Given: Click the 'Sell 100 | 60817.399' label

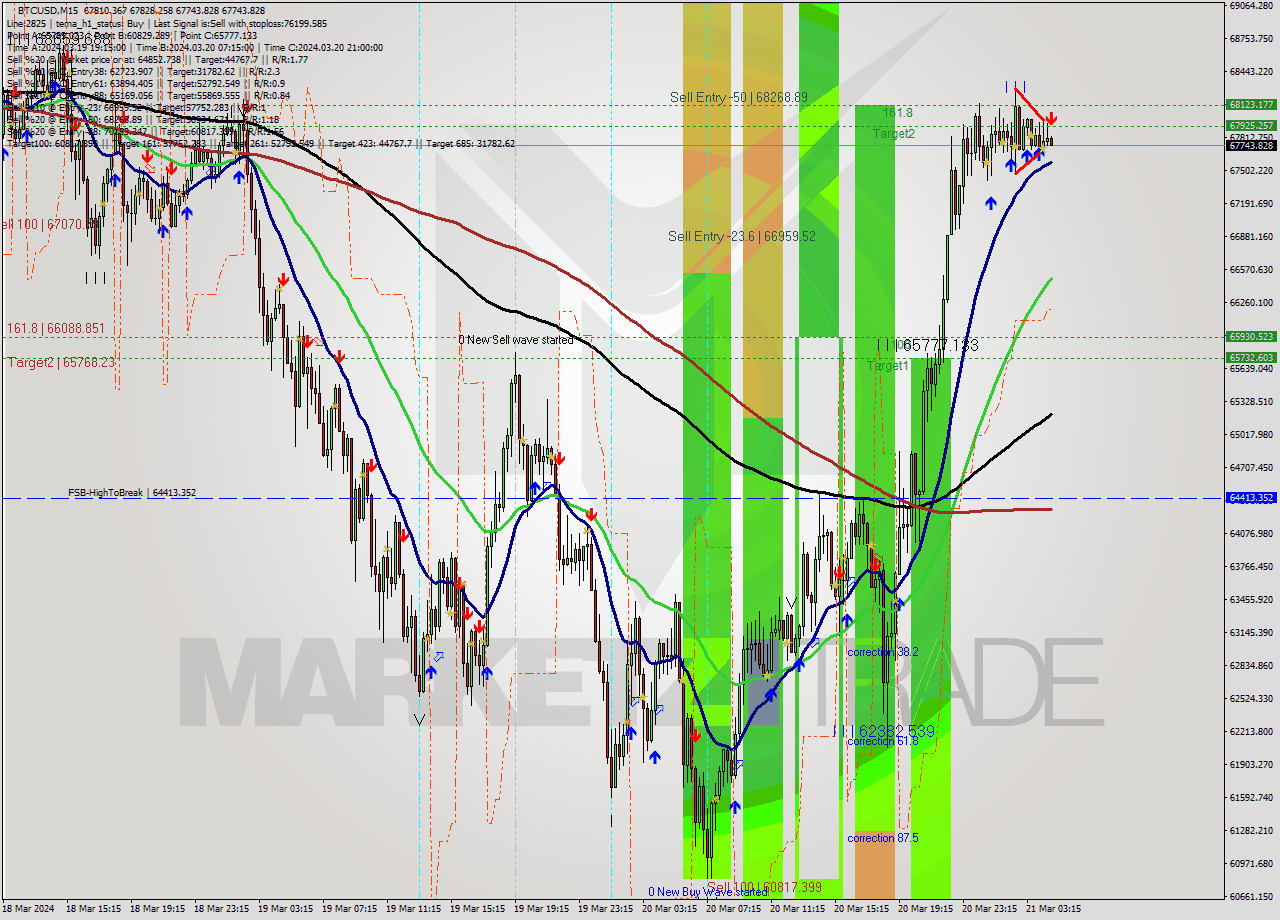Looking at the screenshot, I should pos(764,887).
